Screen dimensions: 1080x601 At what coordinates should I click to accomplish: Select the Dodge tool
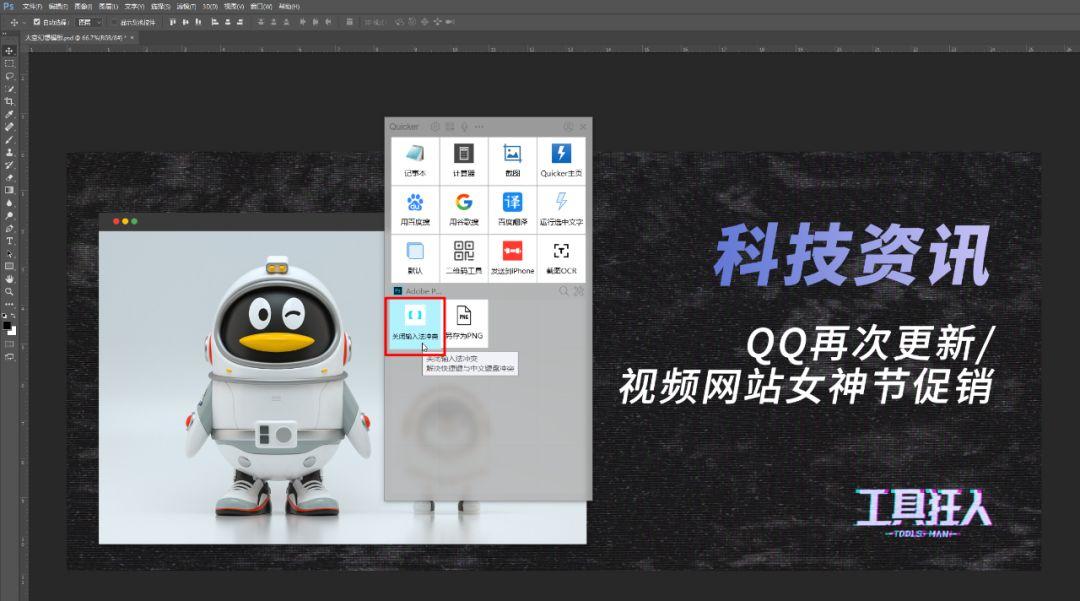tap(9, 215)
